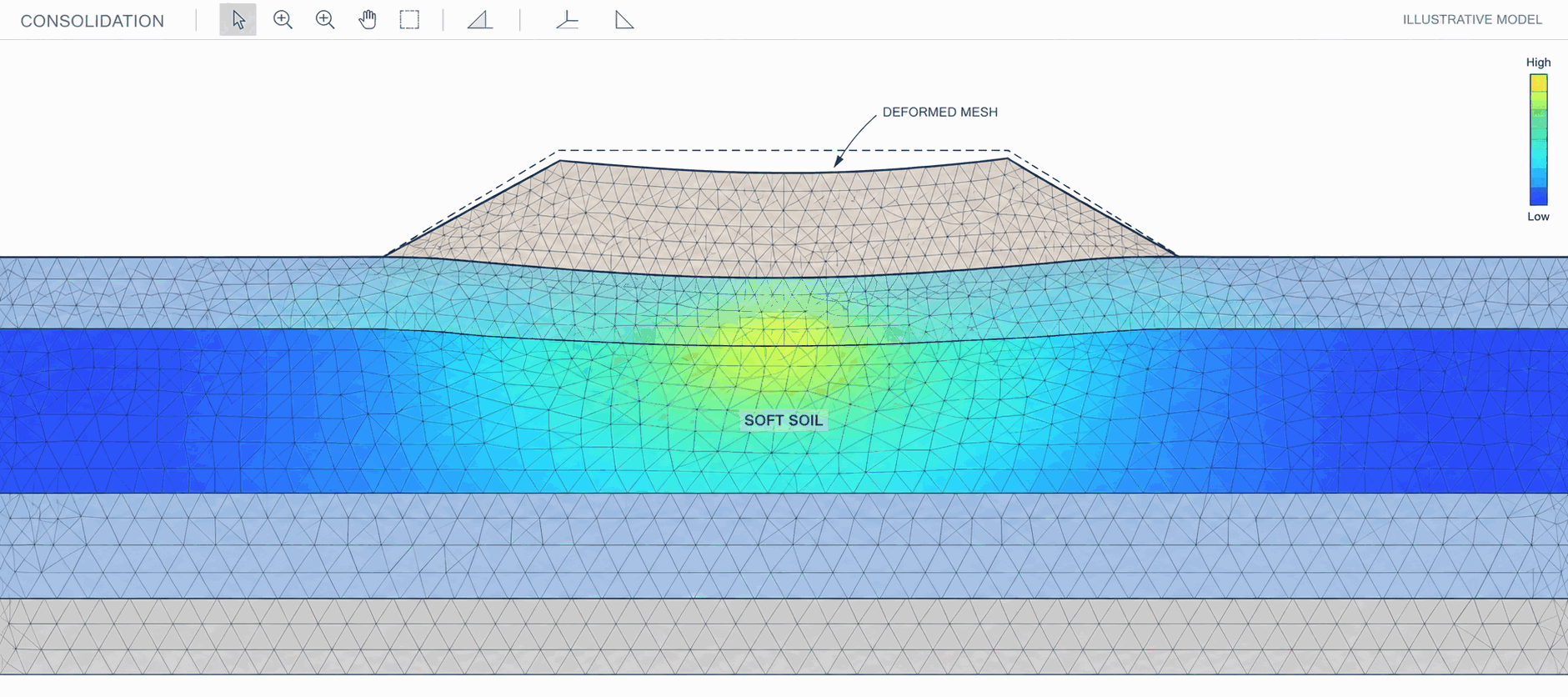Click the shaded slope triangle tool
The width and height of the screenshot is (1568, 697).
pyautogui.click(x=480, y=20)
